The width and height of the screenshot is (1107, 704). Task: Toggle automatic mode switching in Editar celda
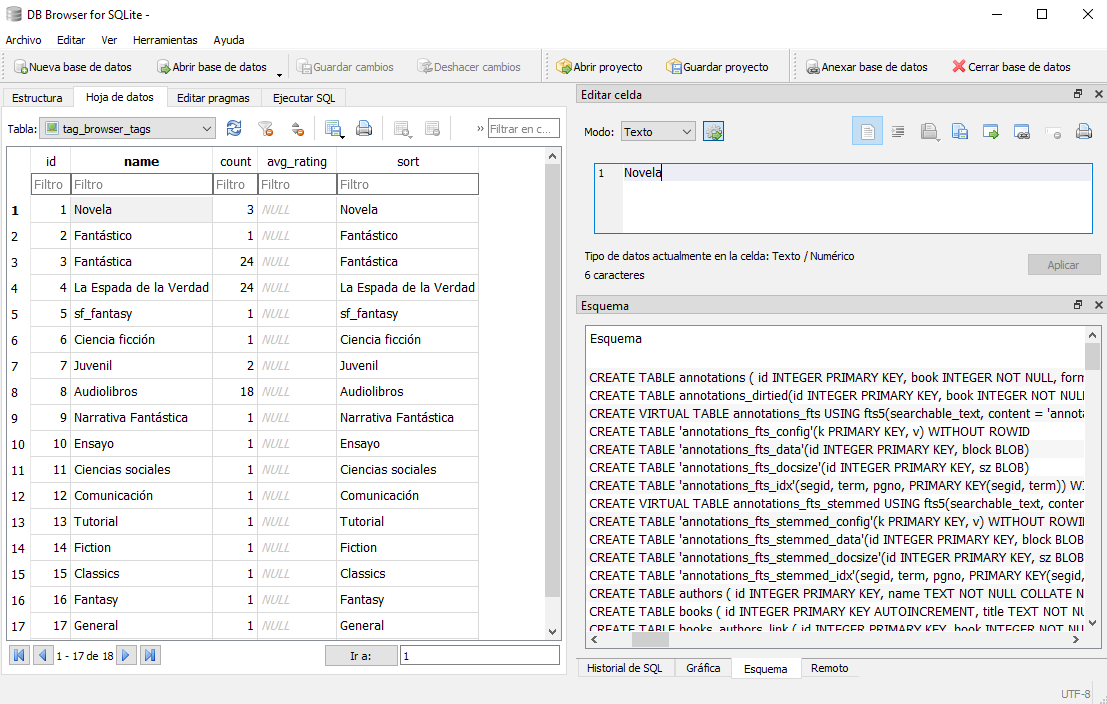tap(713, 131)
